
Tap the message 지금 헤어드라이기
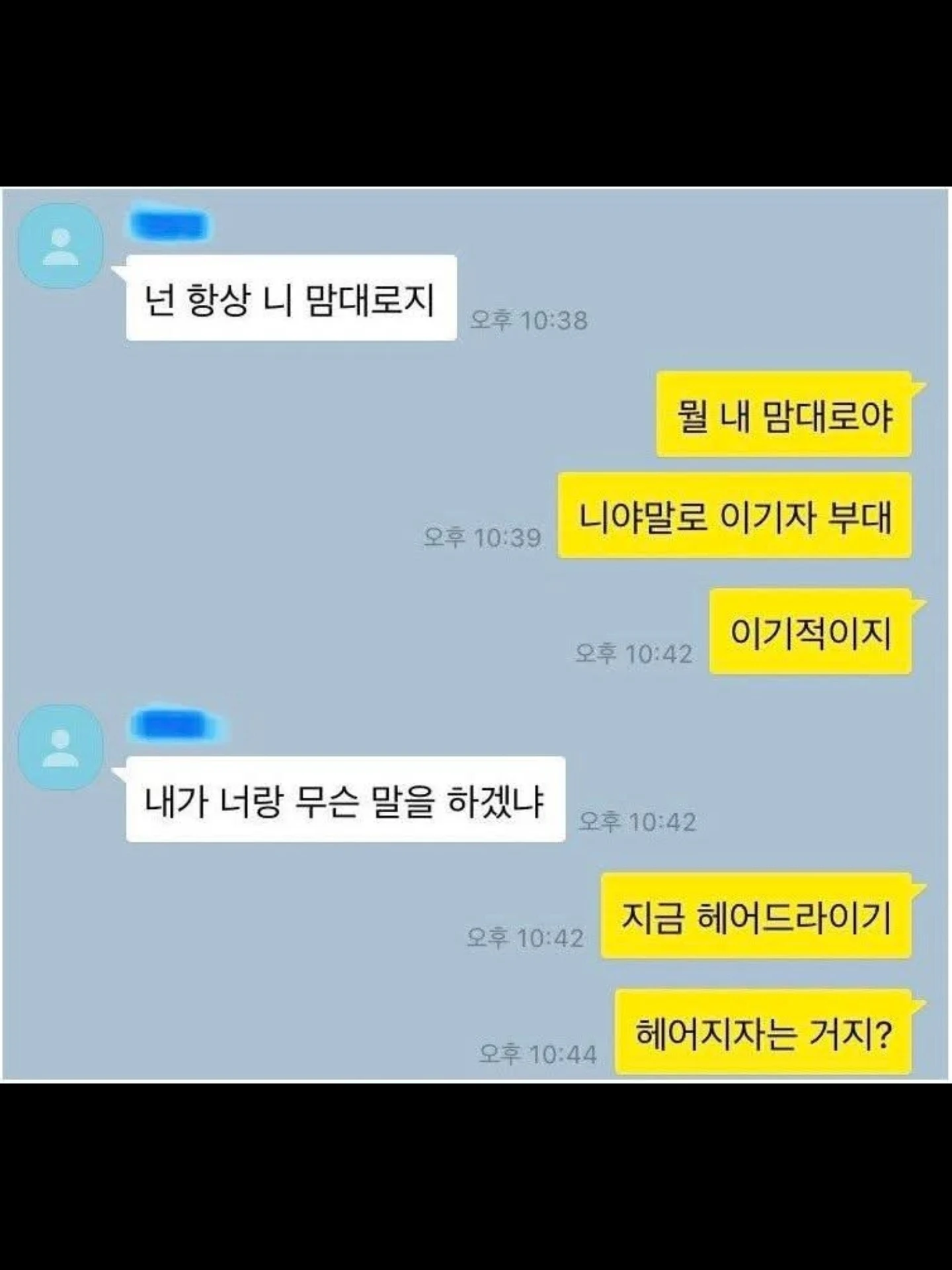tap(756, 916)
